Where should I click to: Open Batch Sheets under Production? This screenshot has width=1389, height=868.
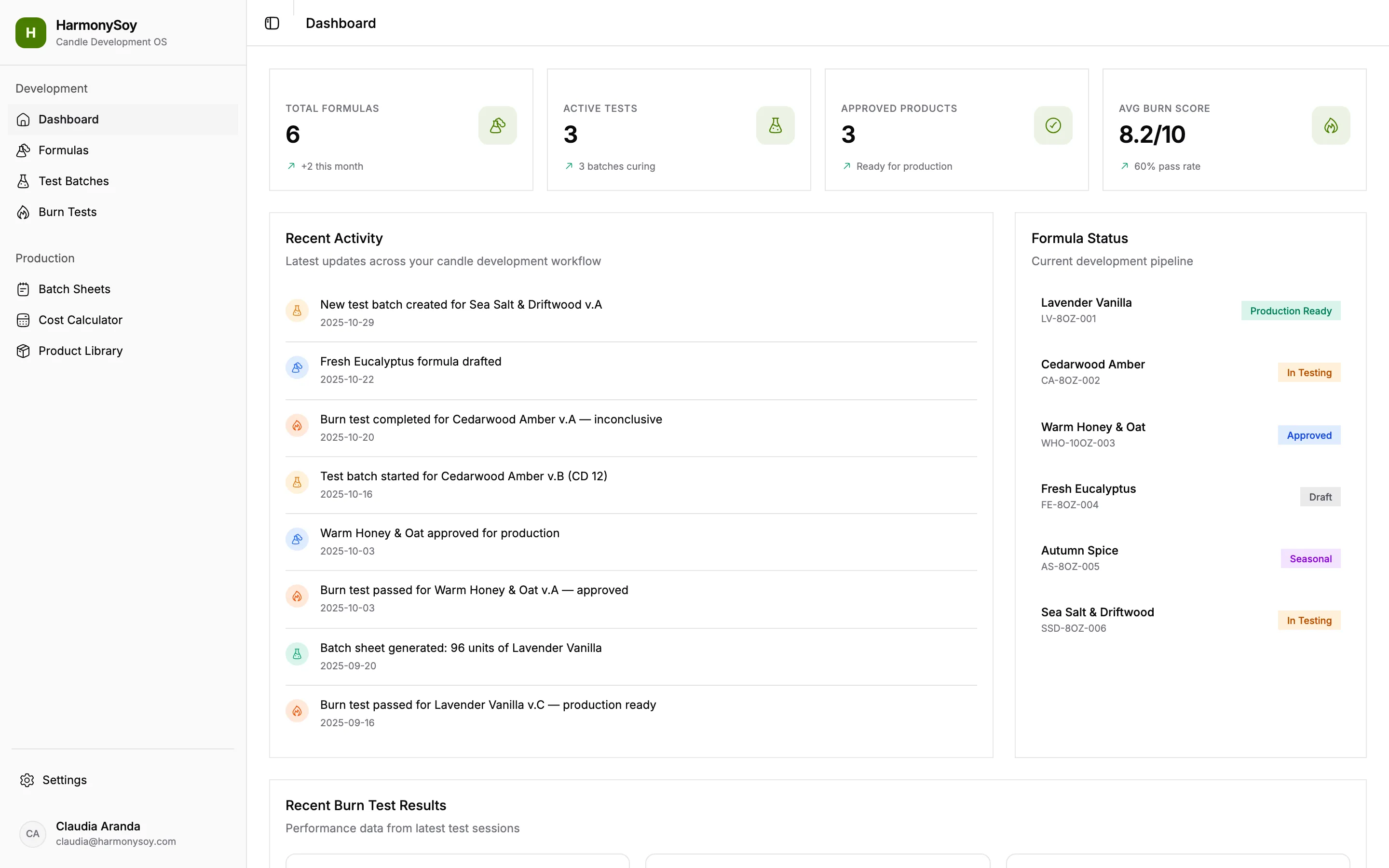tap(74, 289)
